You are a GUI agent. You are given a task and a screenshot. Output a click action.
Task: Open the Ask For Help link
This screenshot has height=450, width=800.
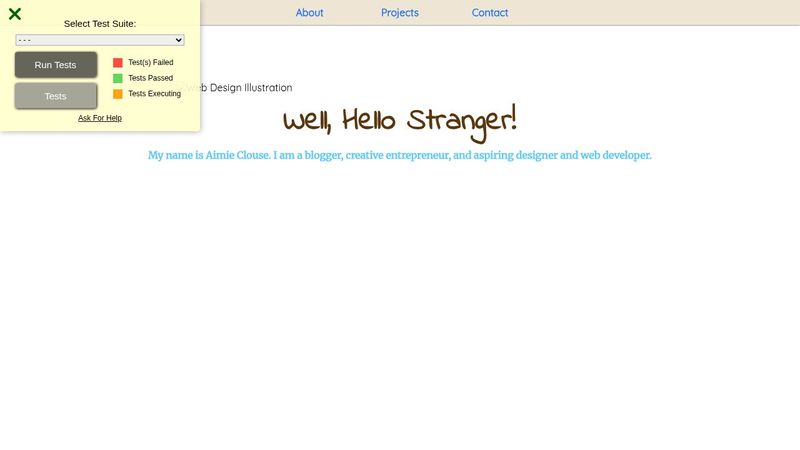[x=100, y=118]
